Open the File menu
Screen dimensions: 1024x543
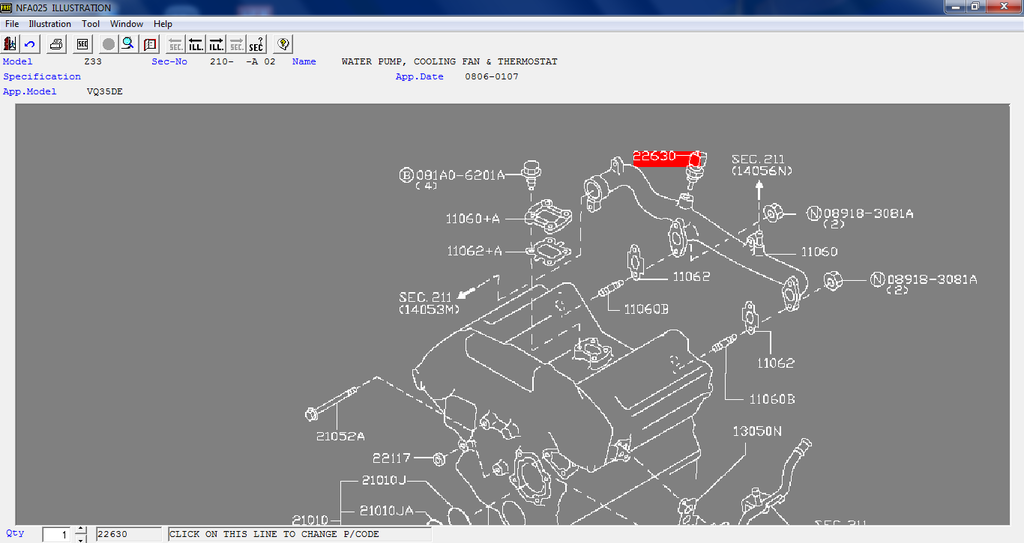click(12, 24)
